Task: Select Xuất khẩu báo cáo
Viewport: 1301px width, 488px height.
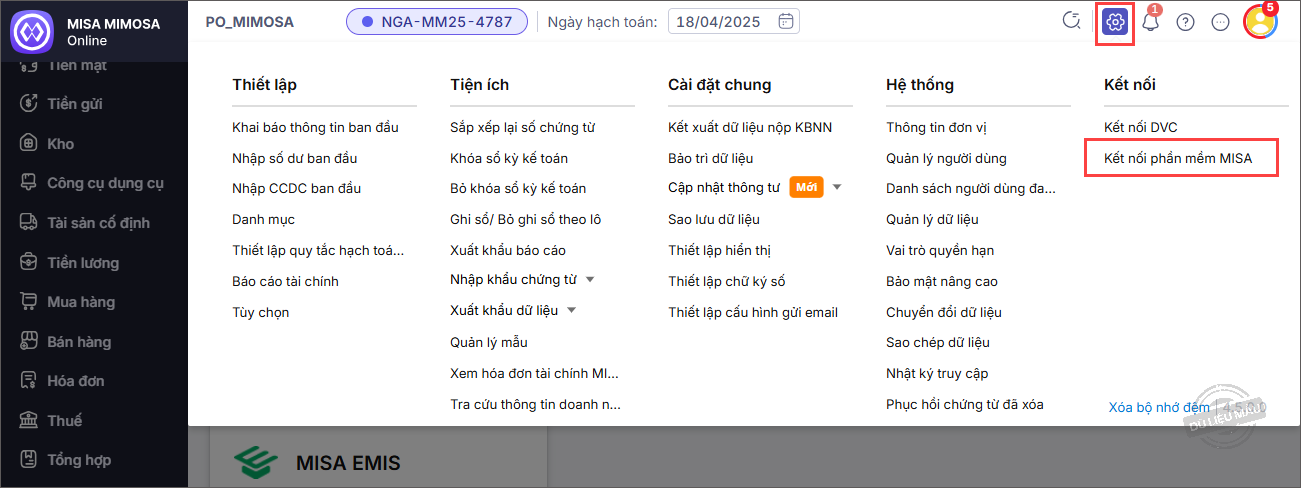Action: (508, 250)
